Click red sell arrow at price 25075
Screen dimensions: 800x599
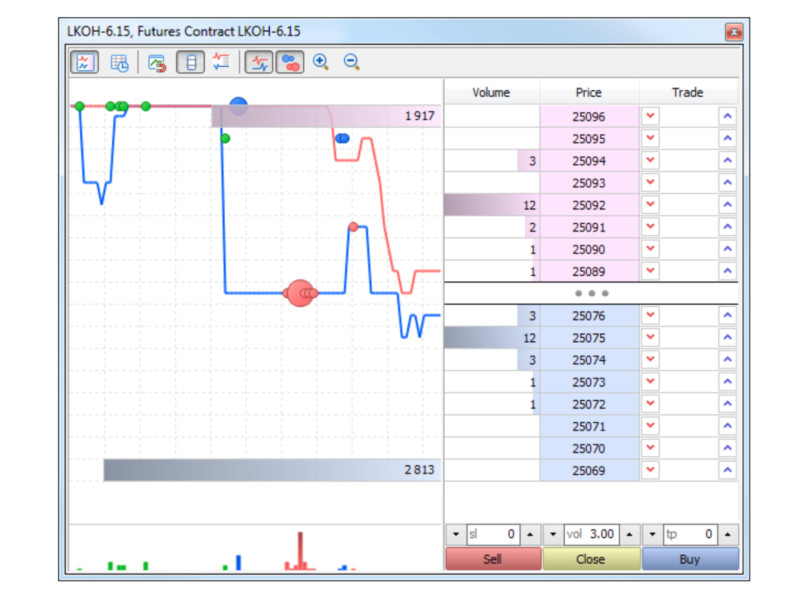(650, 337)
